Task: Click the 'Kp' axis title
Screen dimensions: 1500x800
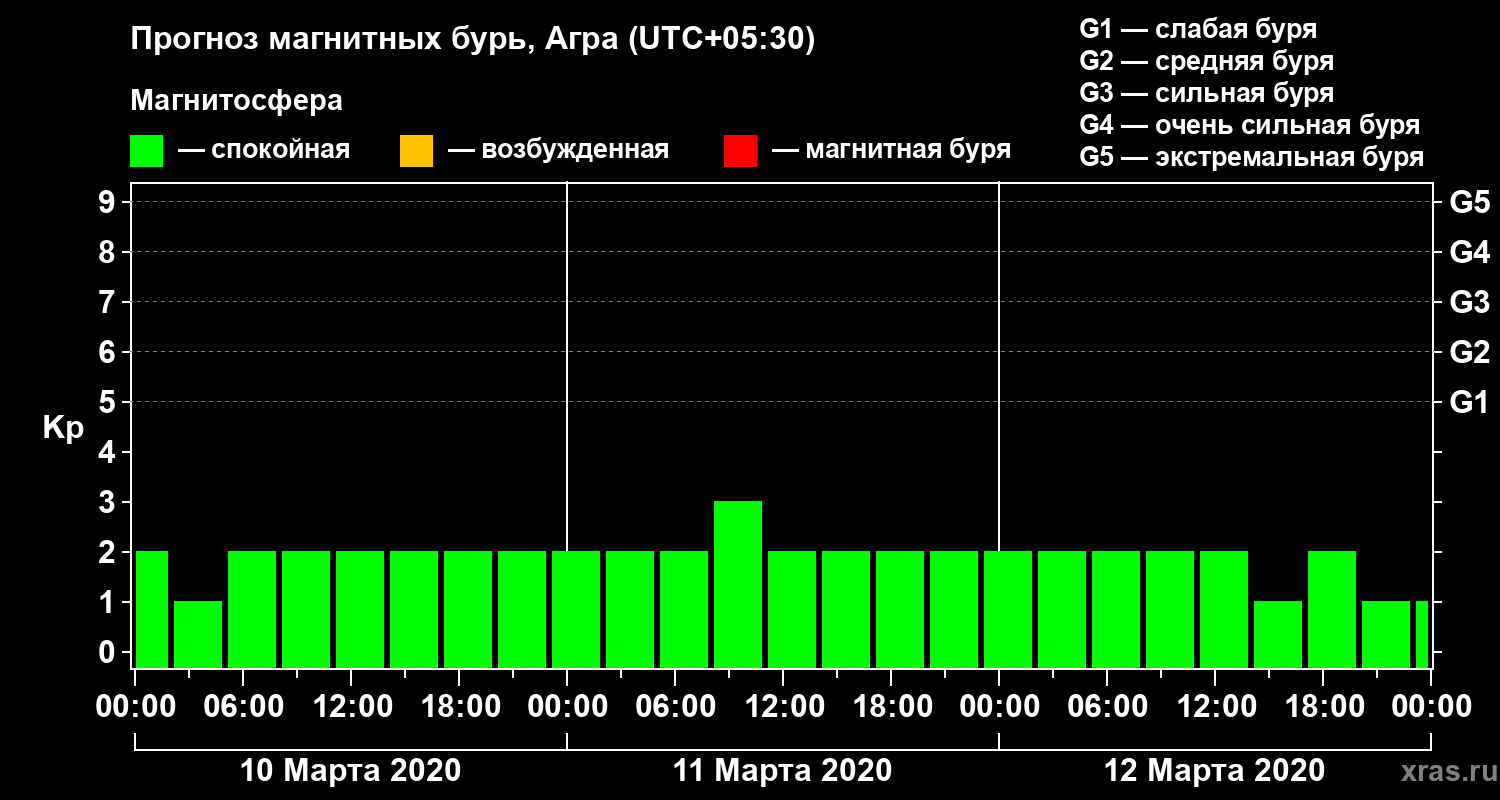Action: (x=63, y=427)
